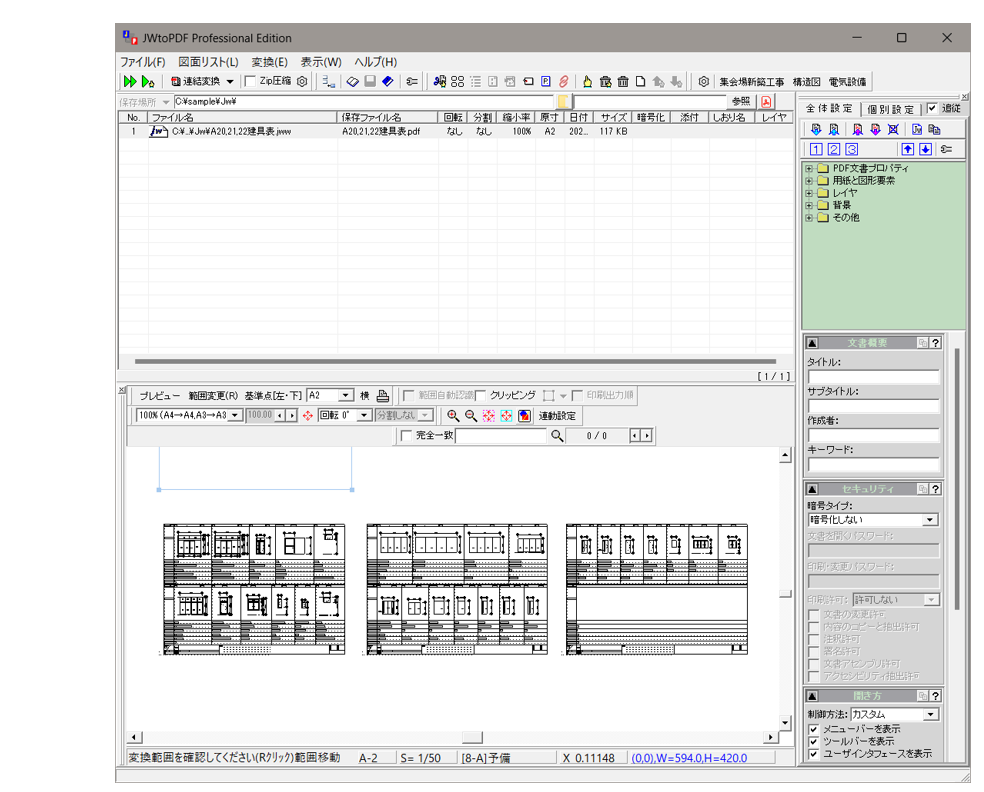Click the blue up arrow in settings panel

(x=909, y=149)
